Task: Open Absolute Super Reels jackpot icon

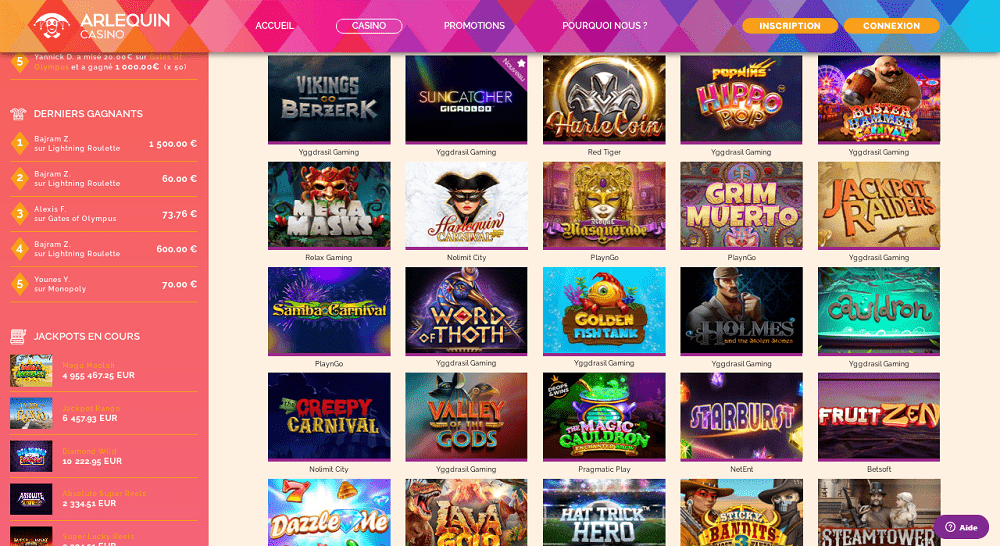Action: [31, 499]
